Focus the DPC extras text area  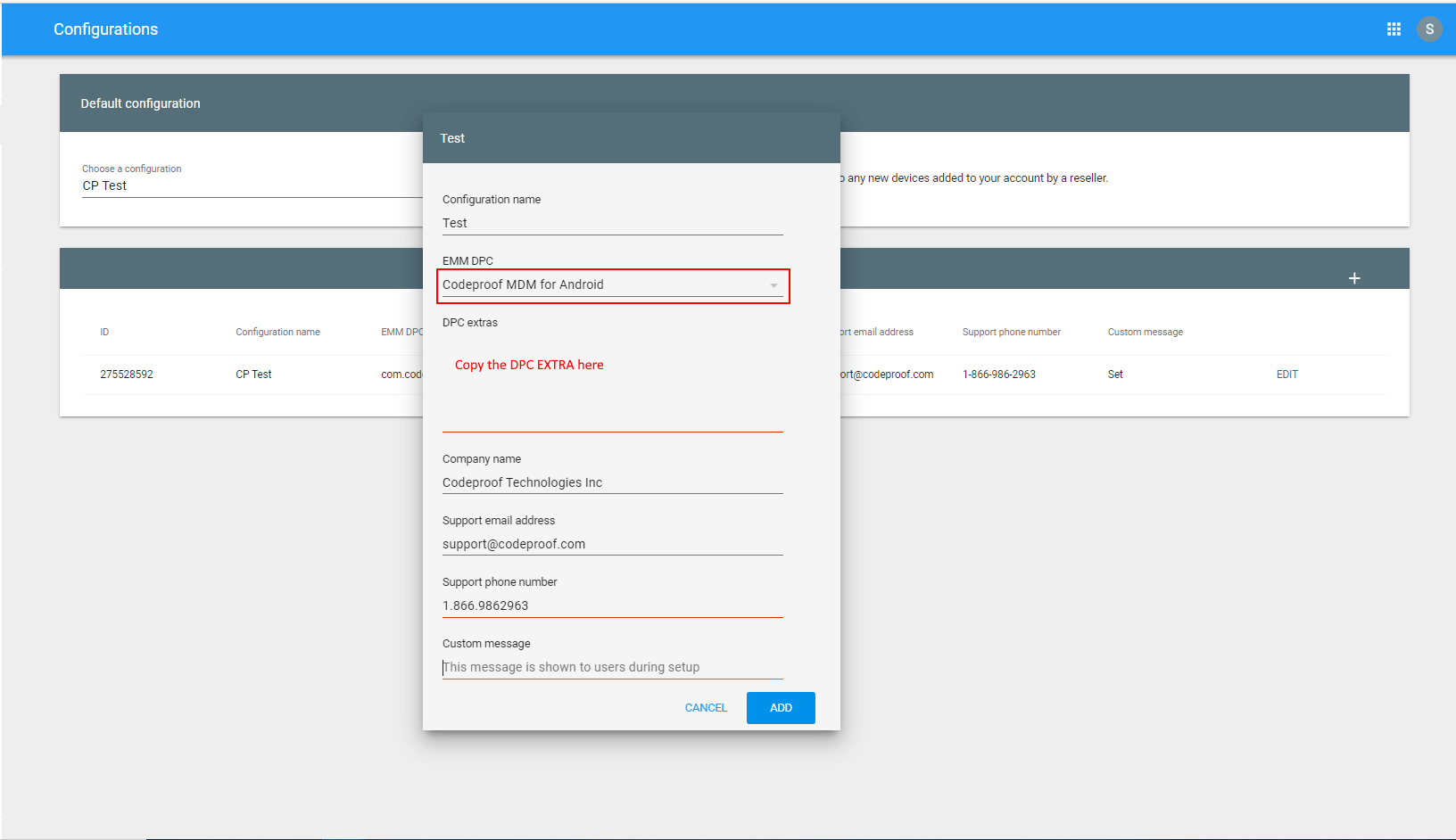coord(613,383)
